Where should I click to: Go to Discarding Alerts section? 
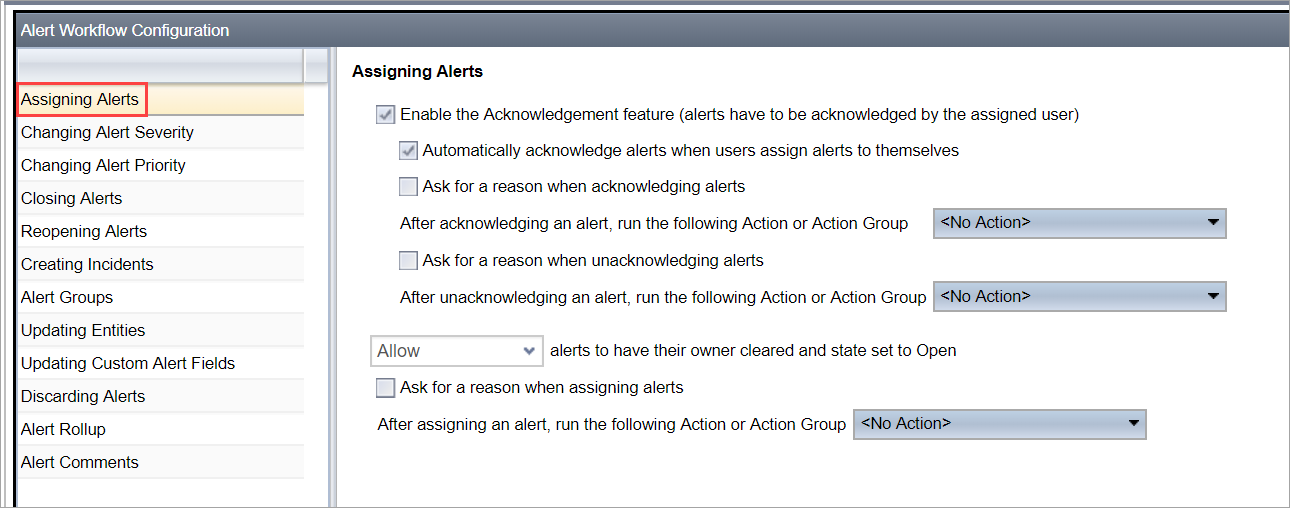point(161,396)
